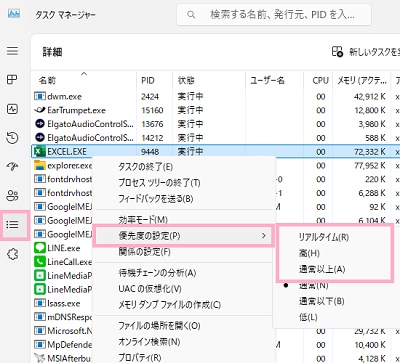Sort by the 名前 column header
This screenshot has height=363, width=400.
(47, 80)
